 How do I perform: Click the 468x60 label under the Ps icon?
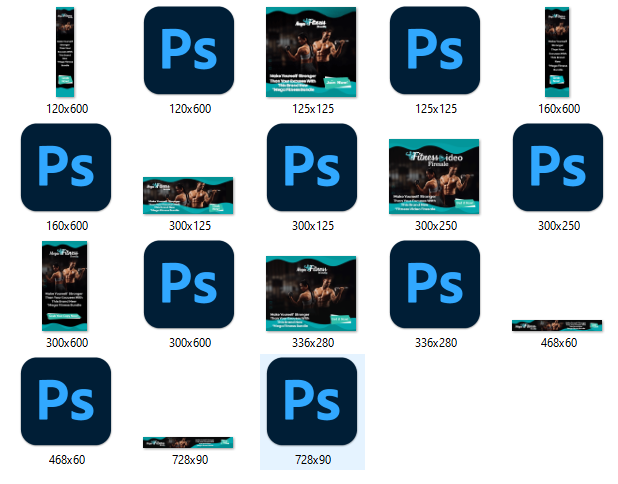[67, 460]
